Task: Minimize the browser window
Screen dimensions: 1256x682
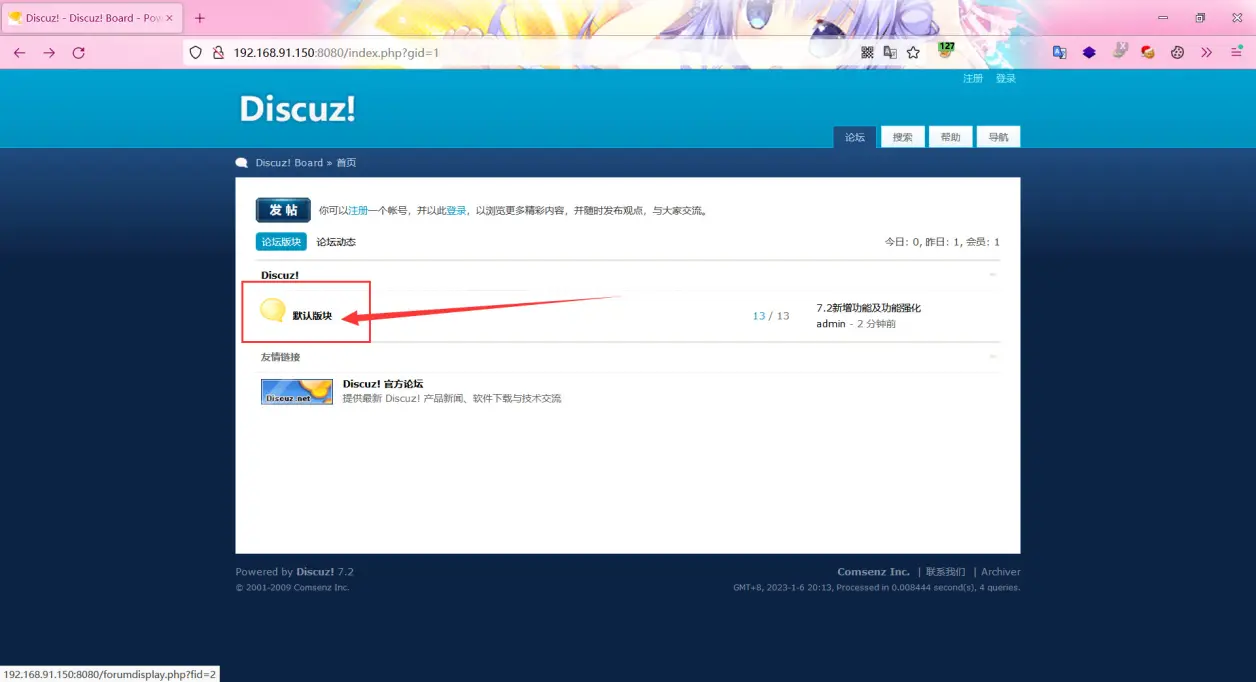Action: tap(1163, 18)
